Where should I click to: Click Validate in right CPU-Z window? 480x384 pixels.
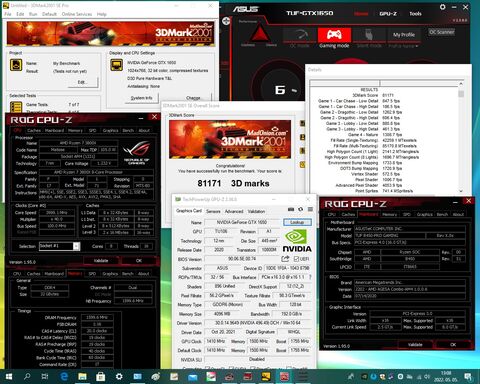click(x=415, y=345)
